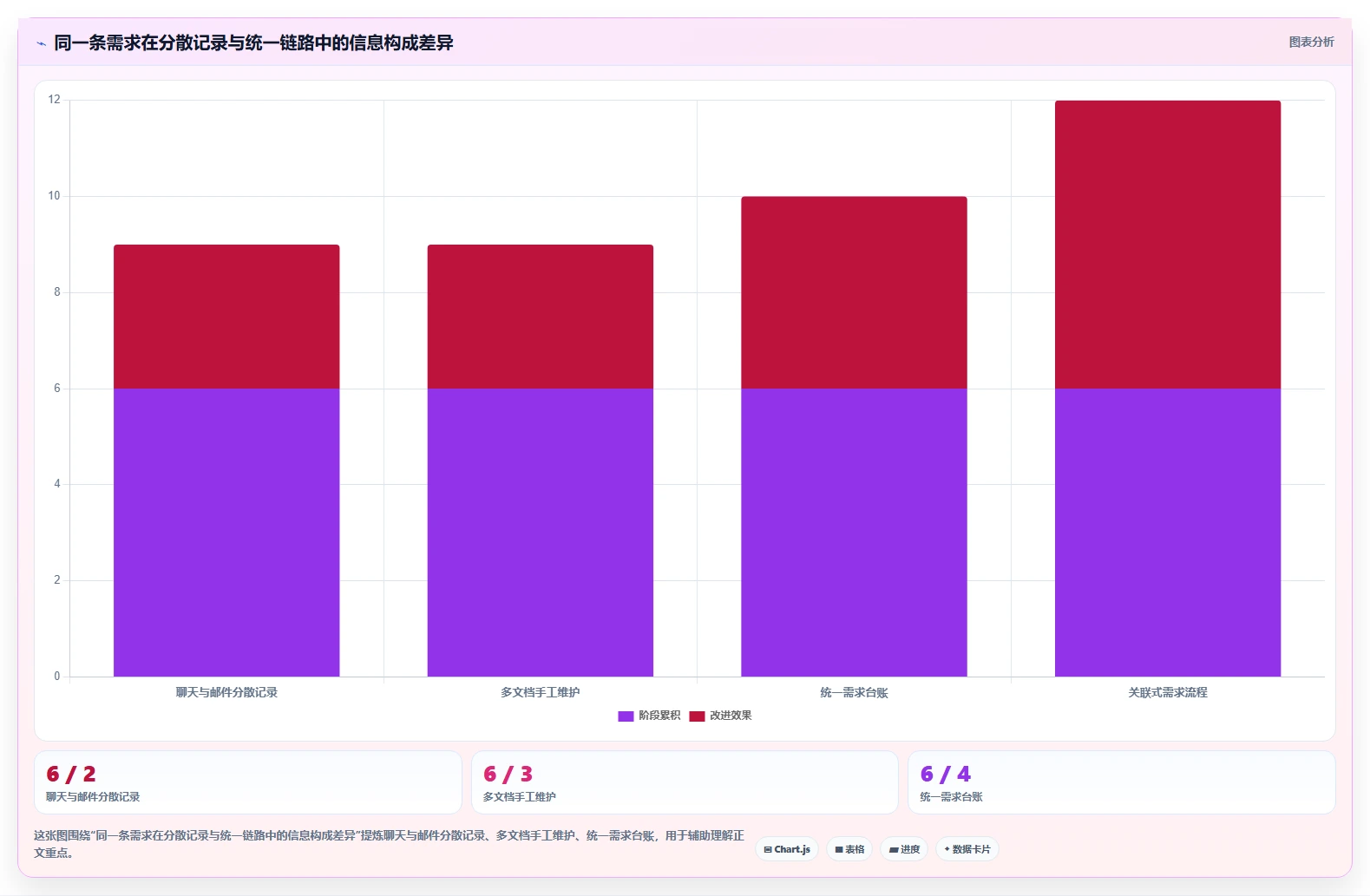The width and height of the screenshot is (1370, 896).
Task: Click the red segment of 聊天与邮件分散记录 bar
Action: [226, 317]
